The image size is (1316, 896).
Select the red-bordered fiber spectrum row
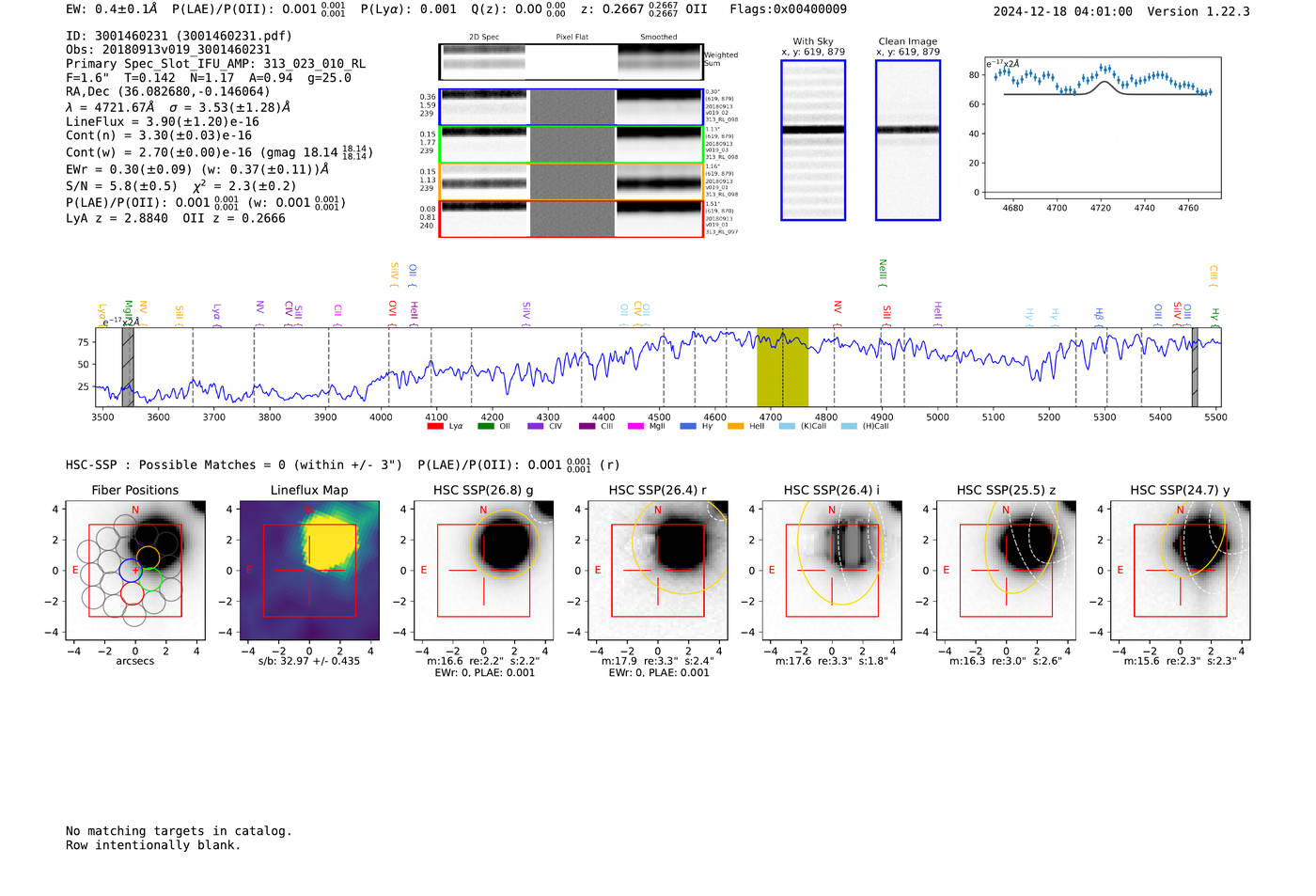point(571,218)
